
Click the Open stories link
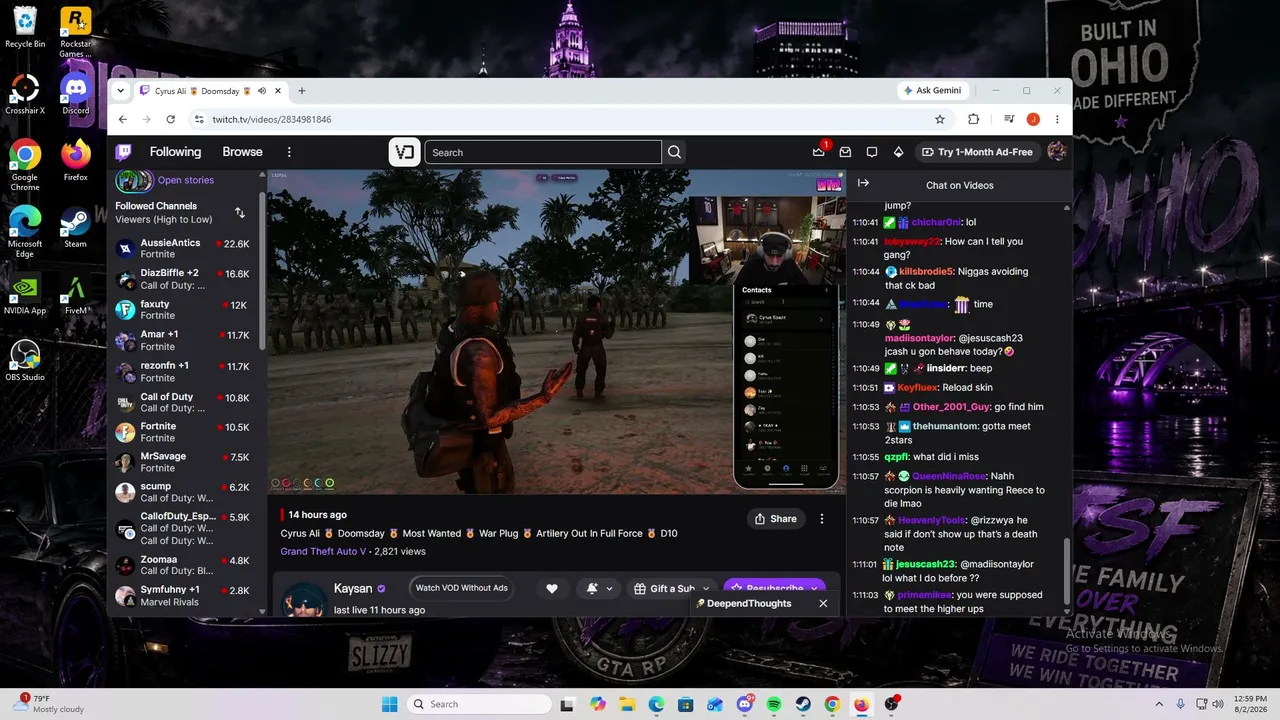tap(186, 180)
